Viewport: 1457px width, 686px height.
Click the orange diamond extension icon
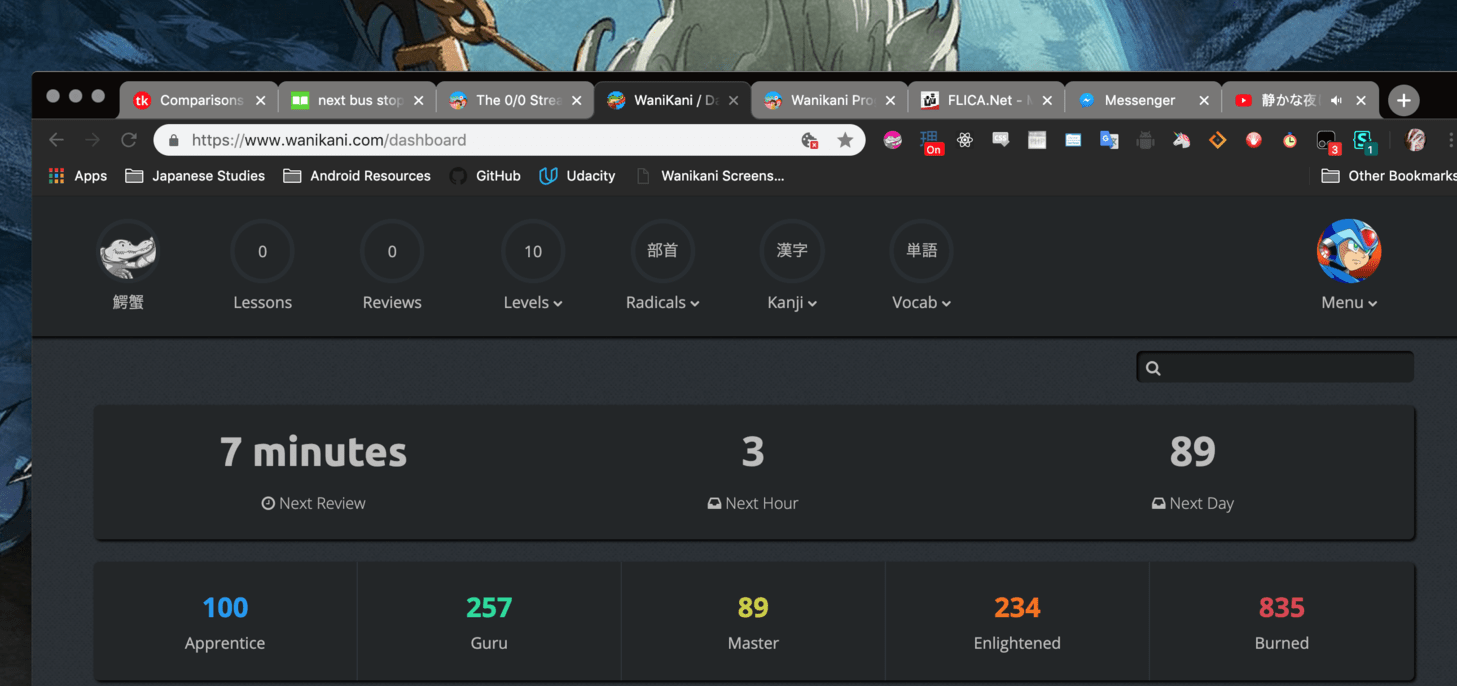tap(1217, 140)
